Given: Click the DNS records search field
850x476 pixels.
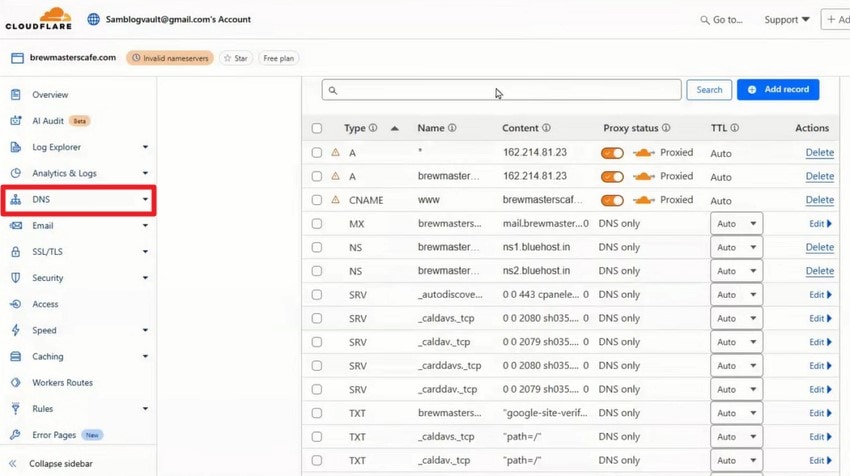Looking at the screenshot, I should click(x=501, y=90).
